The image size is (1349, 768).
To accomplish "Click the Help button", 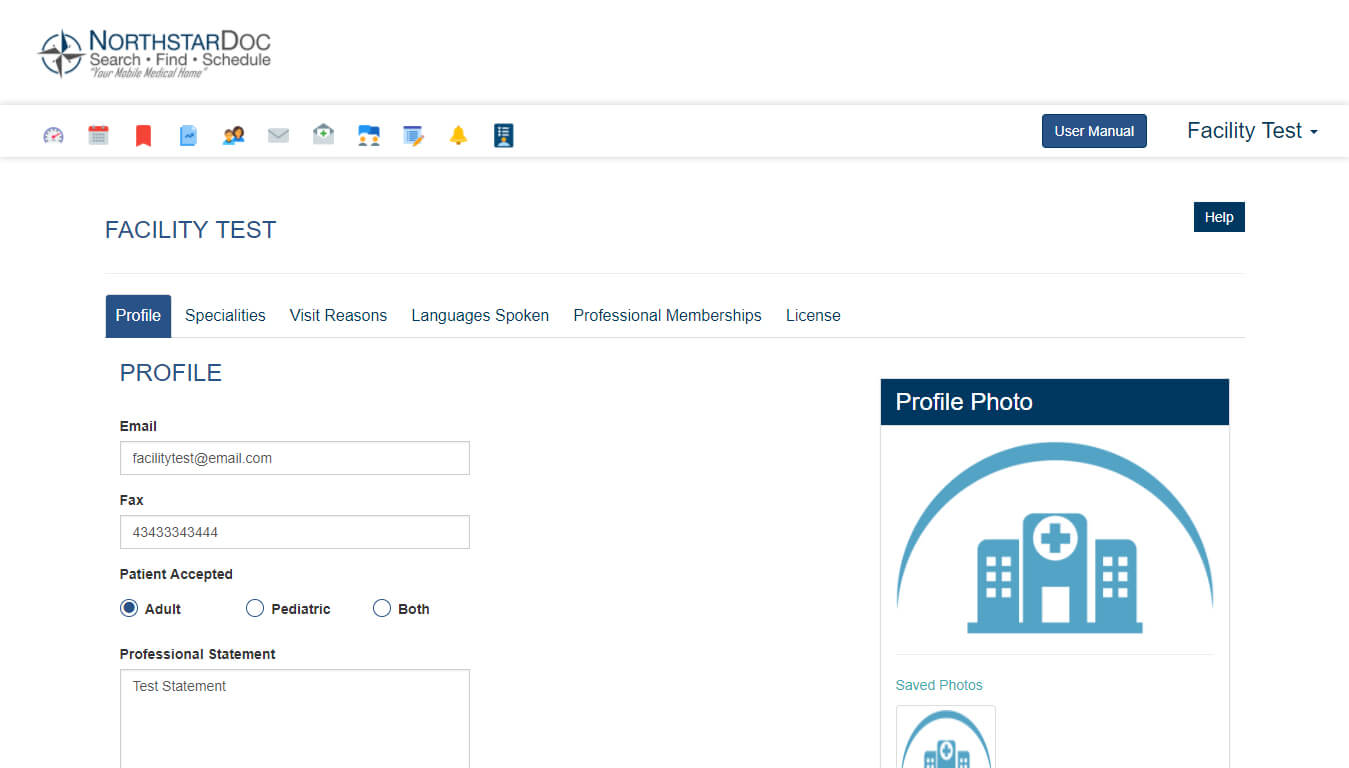I will 1219,217.
